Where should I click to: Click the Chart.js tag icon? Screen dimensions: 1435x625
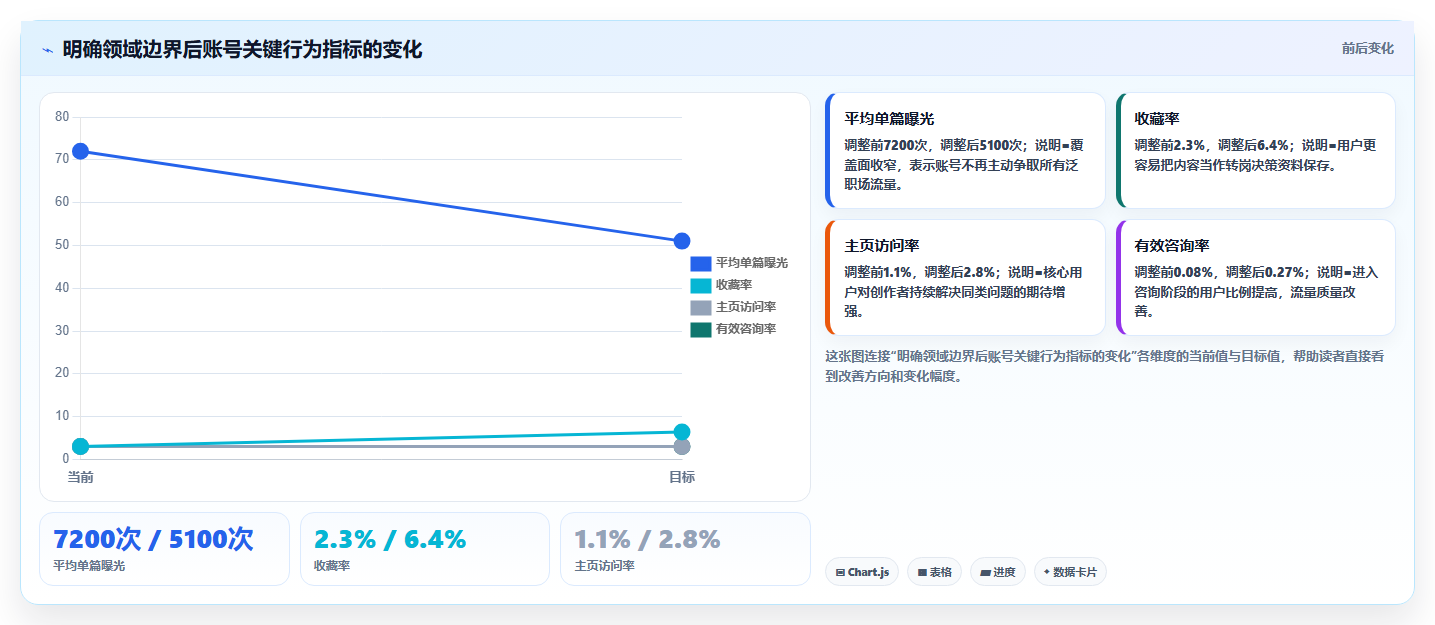(x=841, y=573)
